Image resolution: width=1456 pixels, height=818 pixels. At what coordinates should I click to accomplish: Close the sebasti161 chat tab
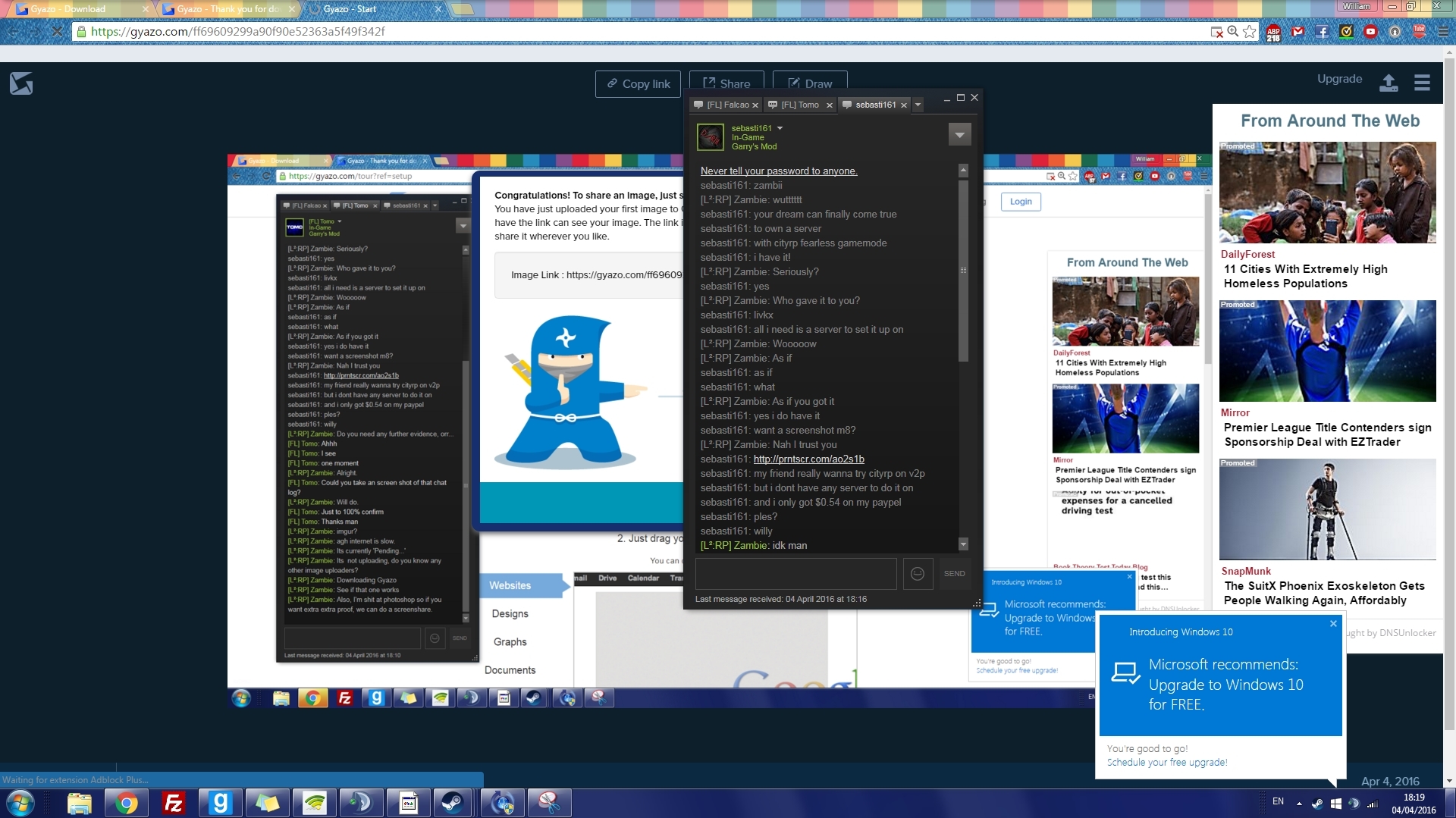pyautogui.click(x=904, y=105)
